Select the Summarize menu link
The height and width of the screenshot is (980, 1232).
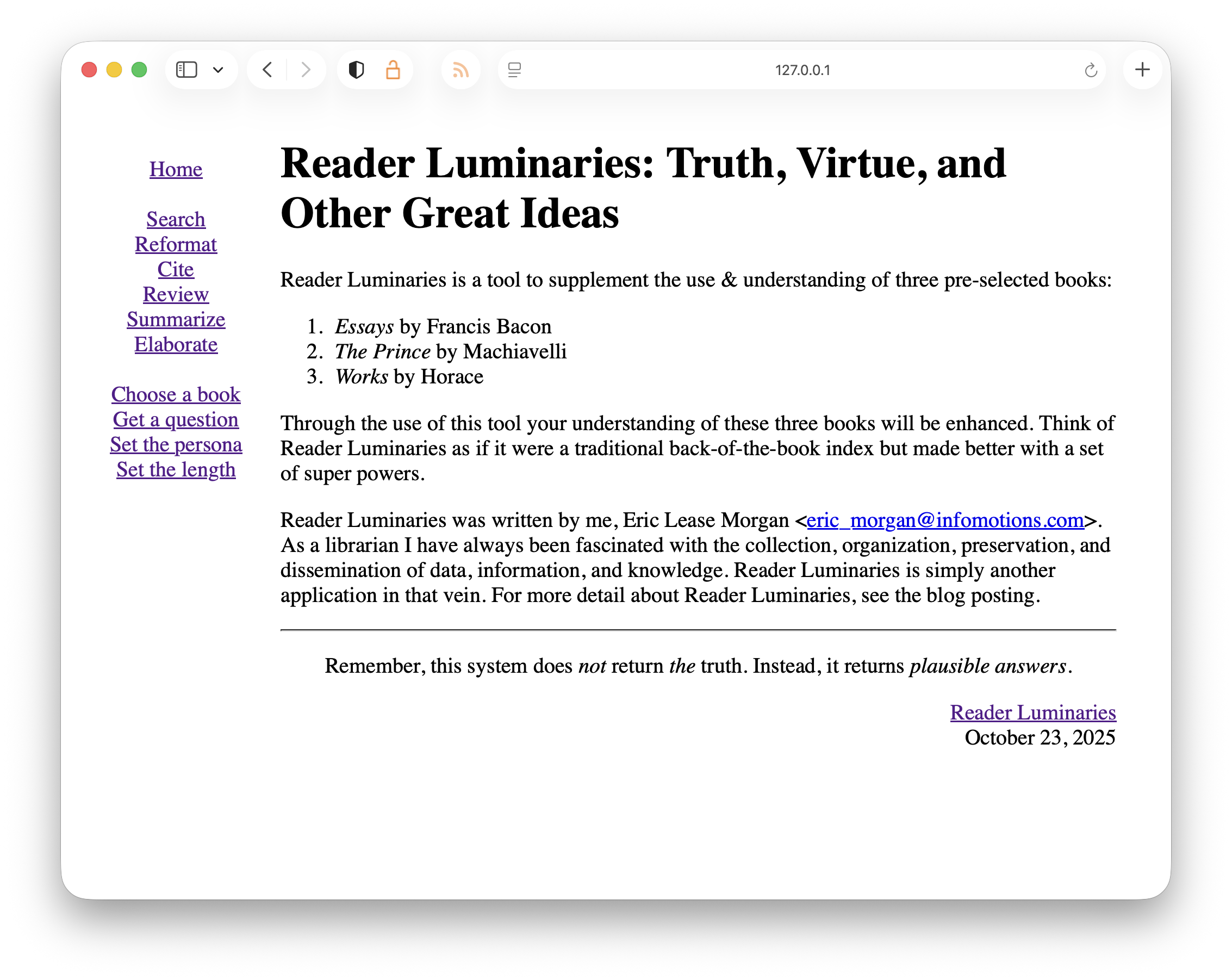click(x=176, y=319)
